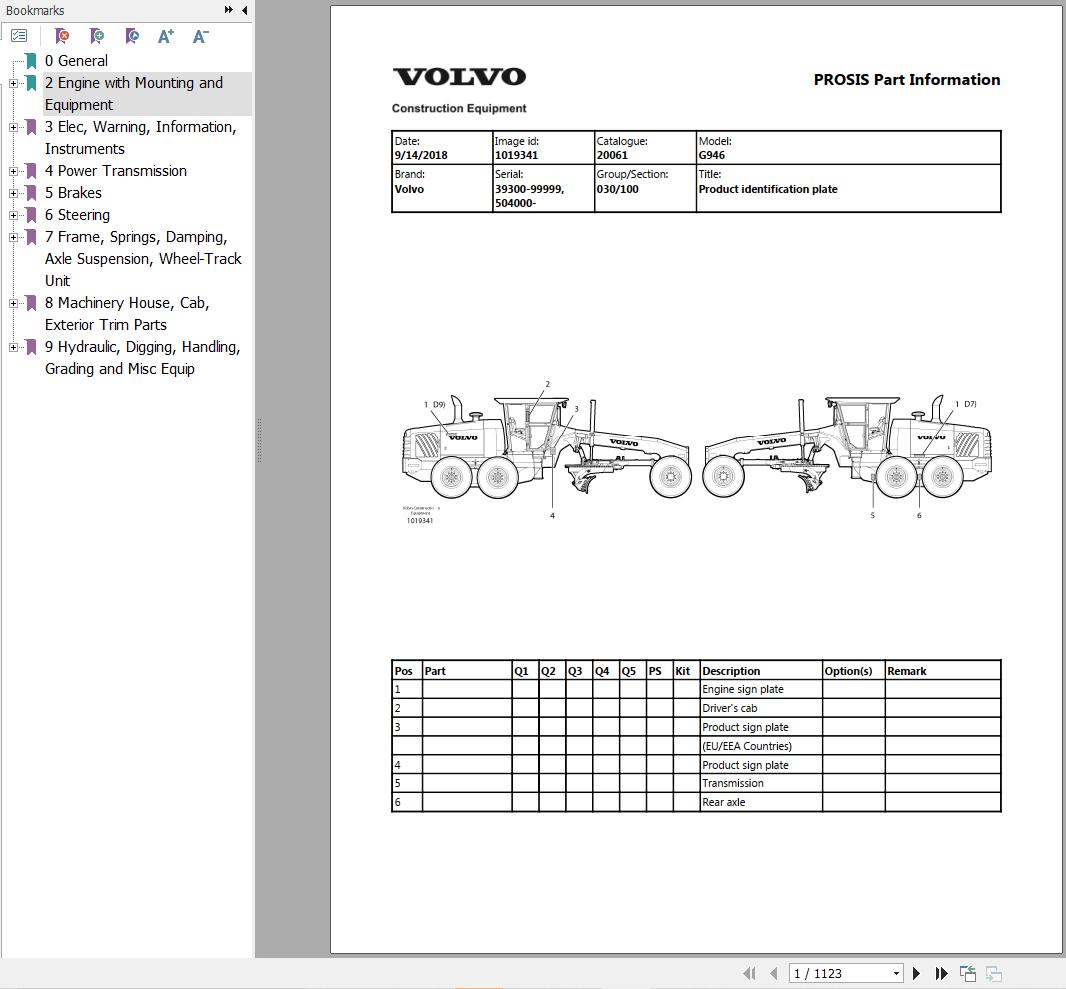This screenshot has width=1066, height=989.
Task: Click the 'Transmission' description cell
Action: tap(761, 783)
